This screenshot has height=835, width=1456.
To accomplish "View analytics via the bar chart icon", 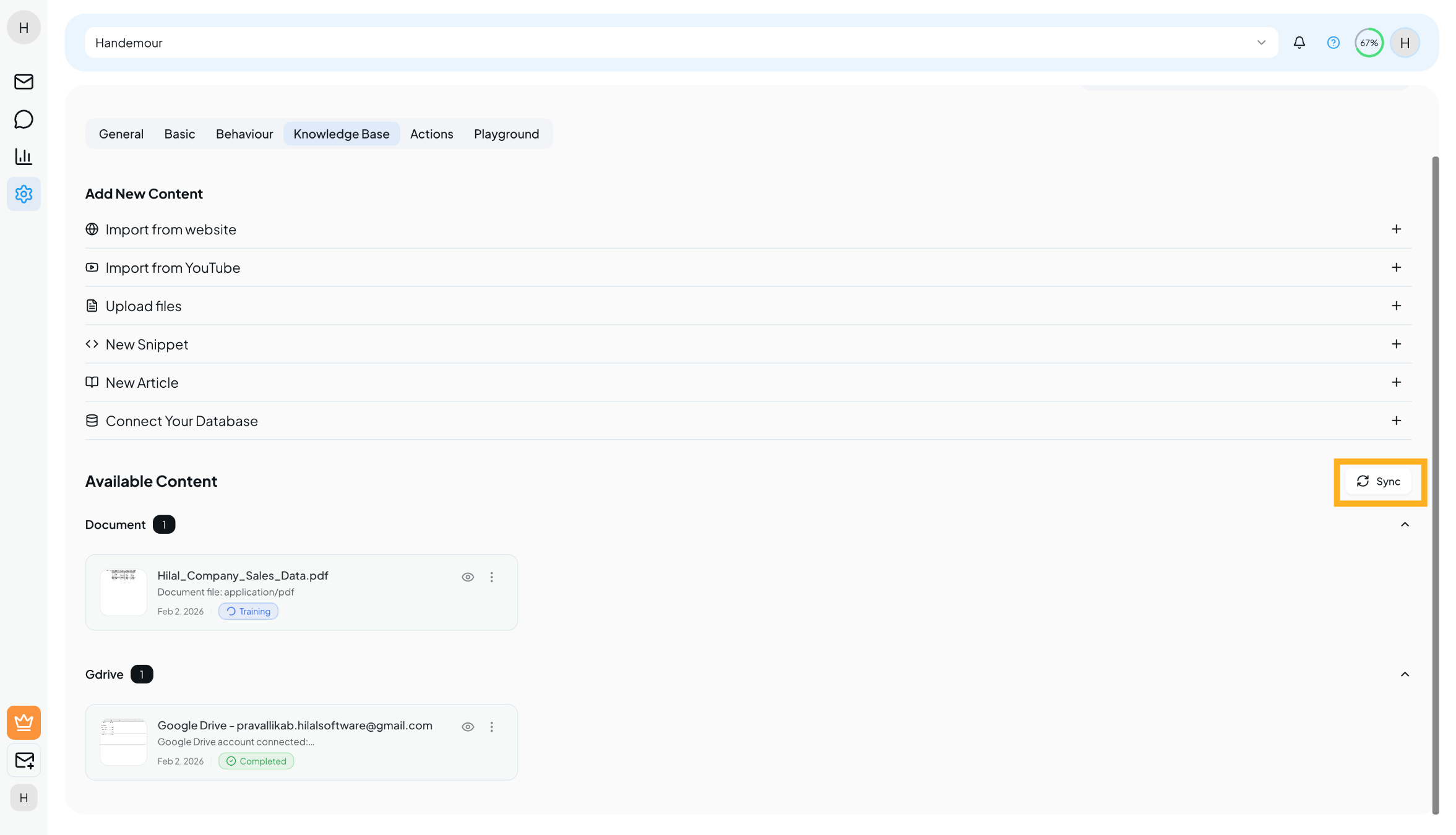I will tap(24, 156).
